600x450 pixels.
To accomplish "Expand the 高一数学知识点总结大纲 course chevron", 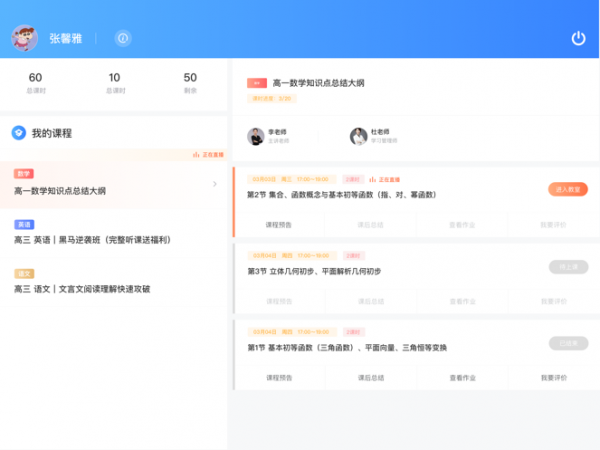I will point(215,184).
